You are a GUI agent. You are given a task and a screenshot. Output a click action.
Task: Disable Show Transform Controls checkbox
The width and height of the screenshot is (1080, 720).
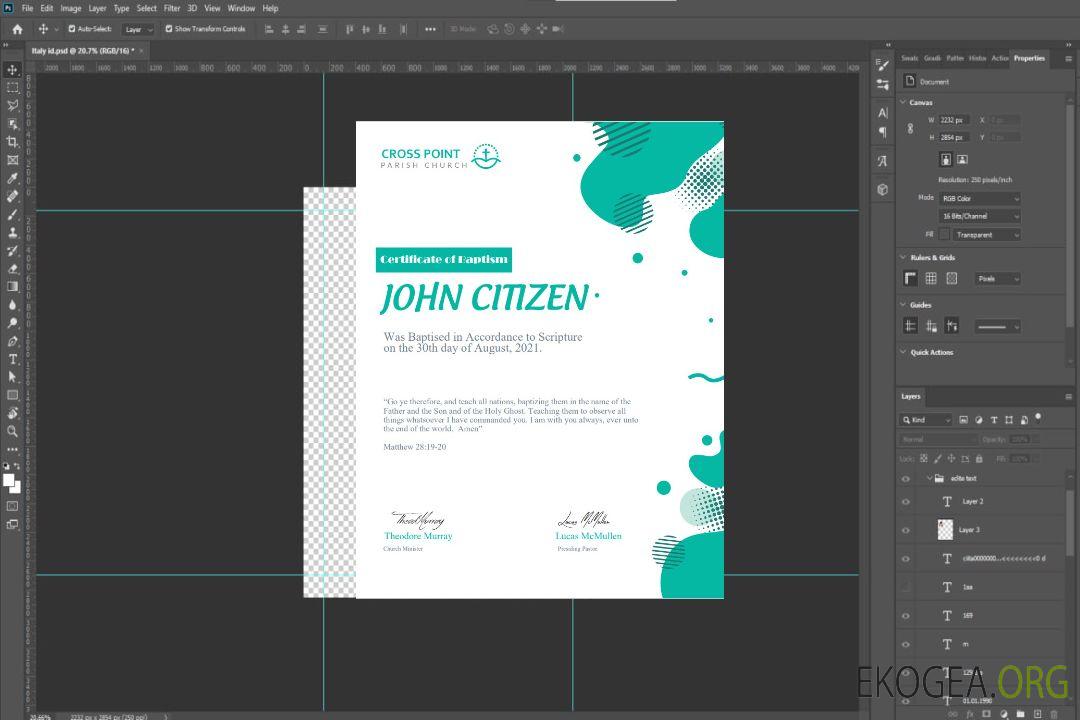coord(169,29)
